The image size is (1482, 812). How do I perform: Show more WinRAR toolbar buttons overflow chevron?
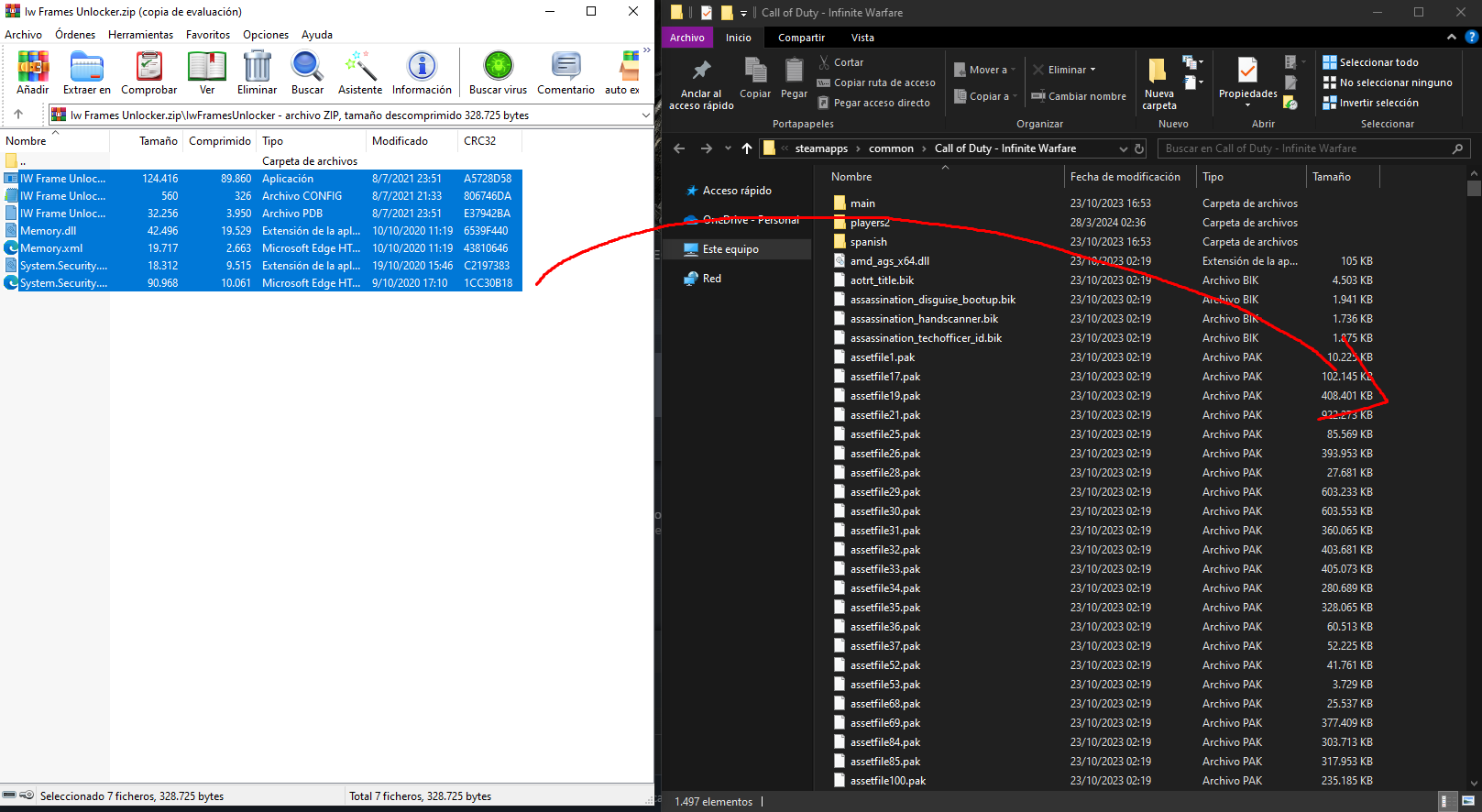[646, 50]
